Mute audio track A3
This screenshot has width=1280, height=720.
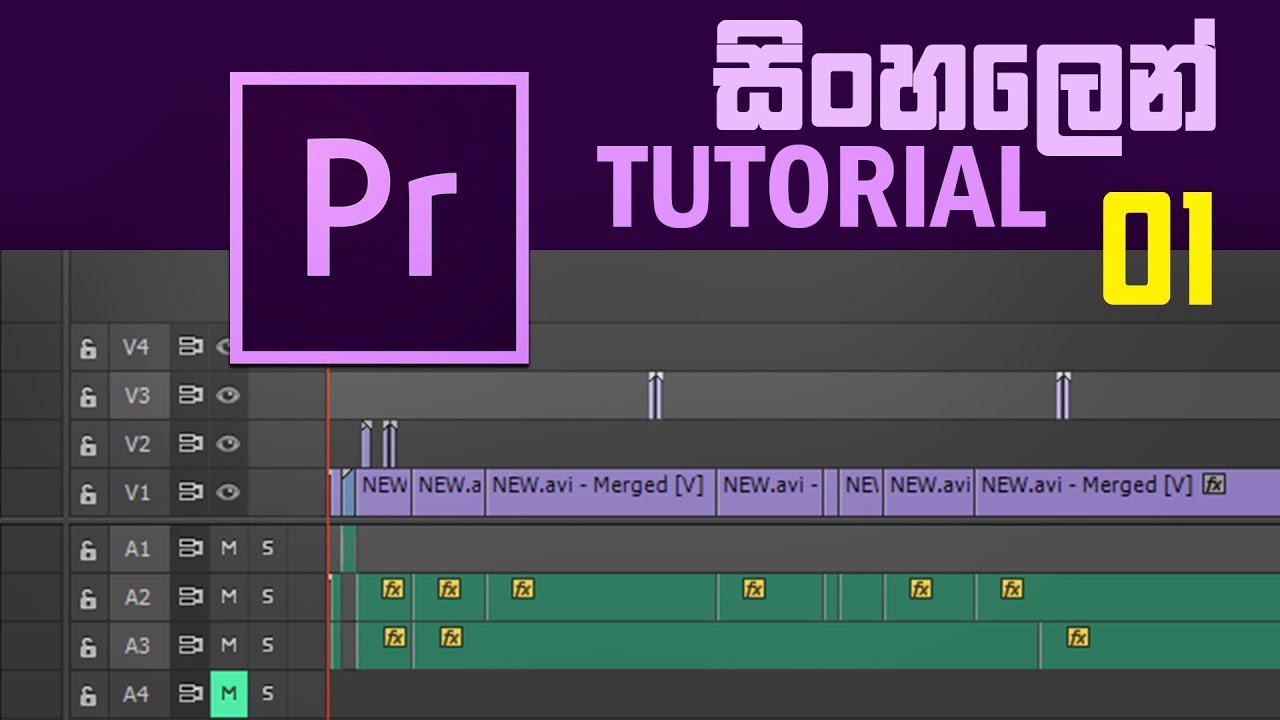(x=229, y=645)
